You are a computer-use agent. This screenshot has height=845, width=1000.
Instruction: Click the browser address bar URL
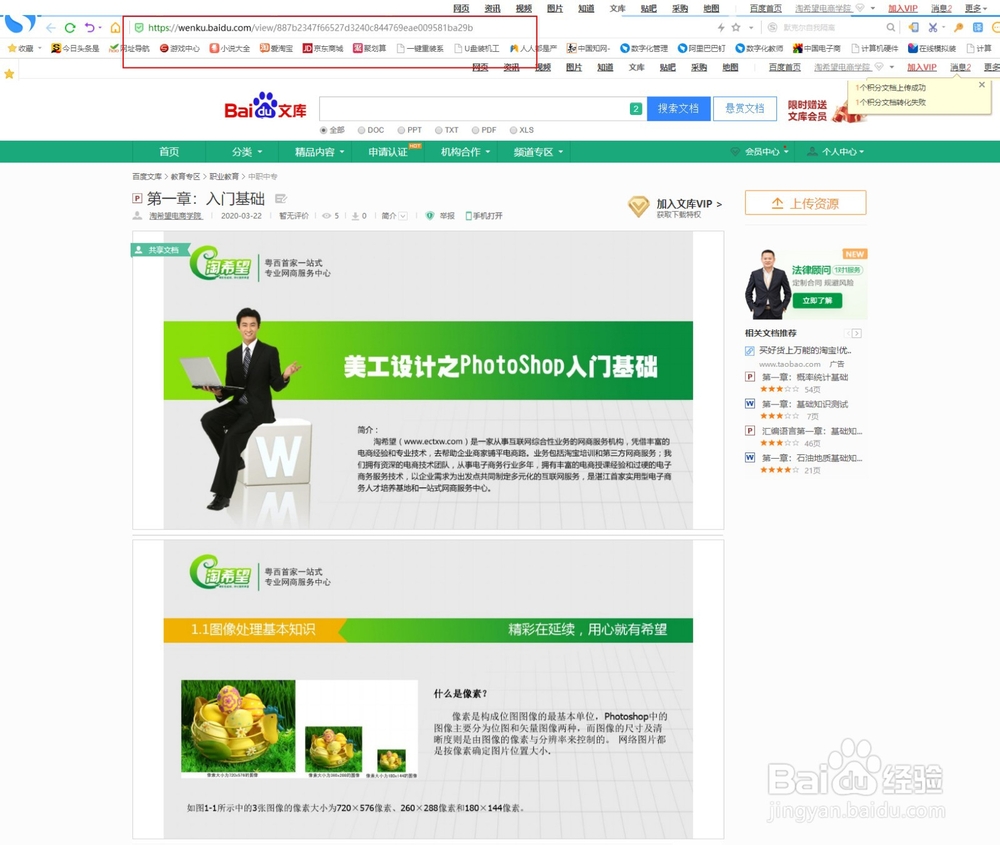[x=311, y=27]
